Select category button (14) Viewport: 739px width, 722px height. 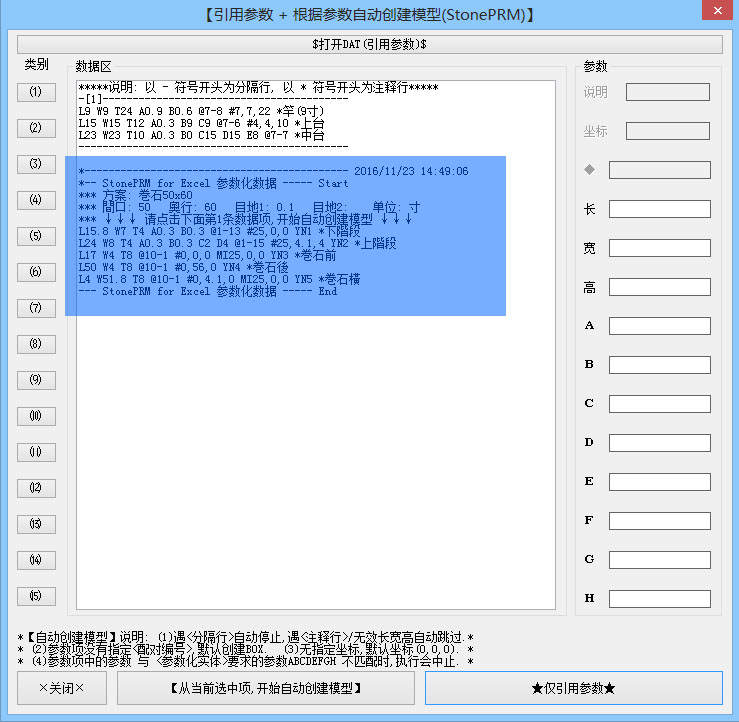[36, 560]
